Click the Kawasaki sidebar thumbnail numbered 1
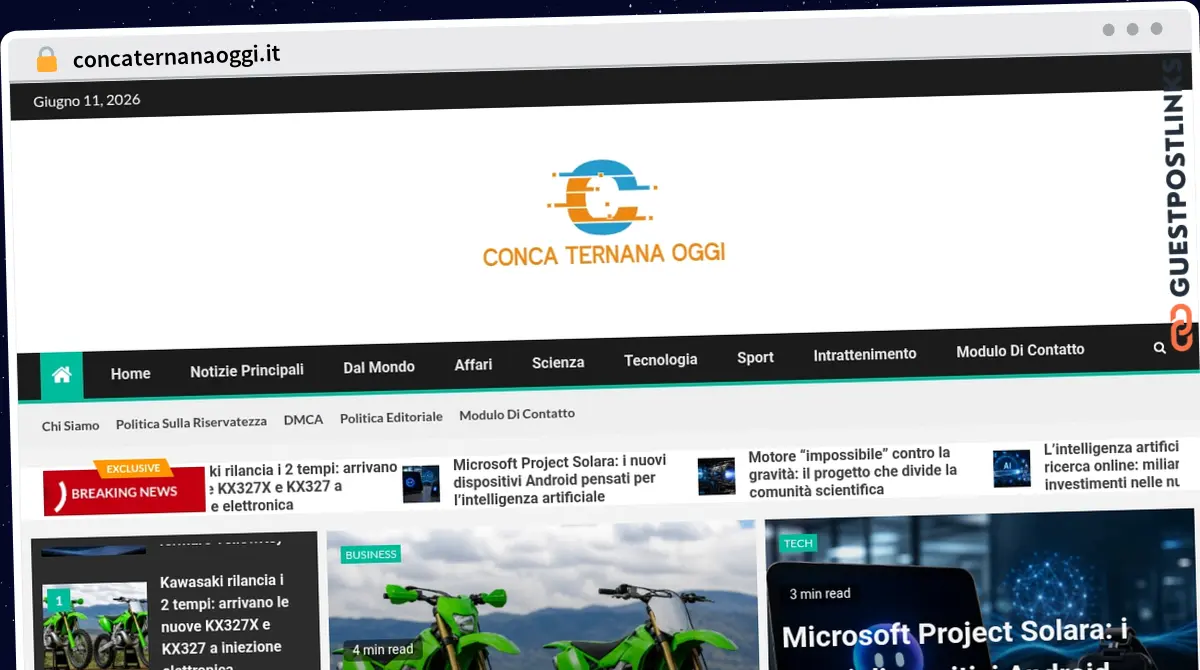1200x670 pixels. (x=95, y=628)
